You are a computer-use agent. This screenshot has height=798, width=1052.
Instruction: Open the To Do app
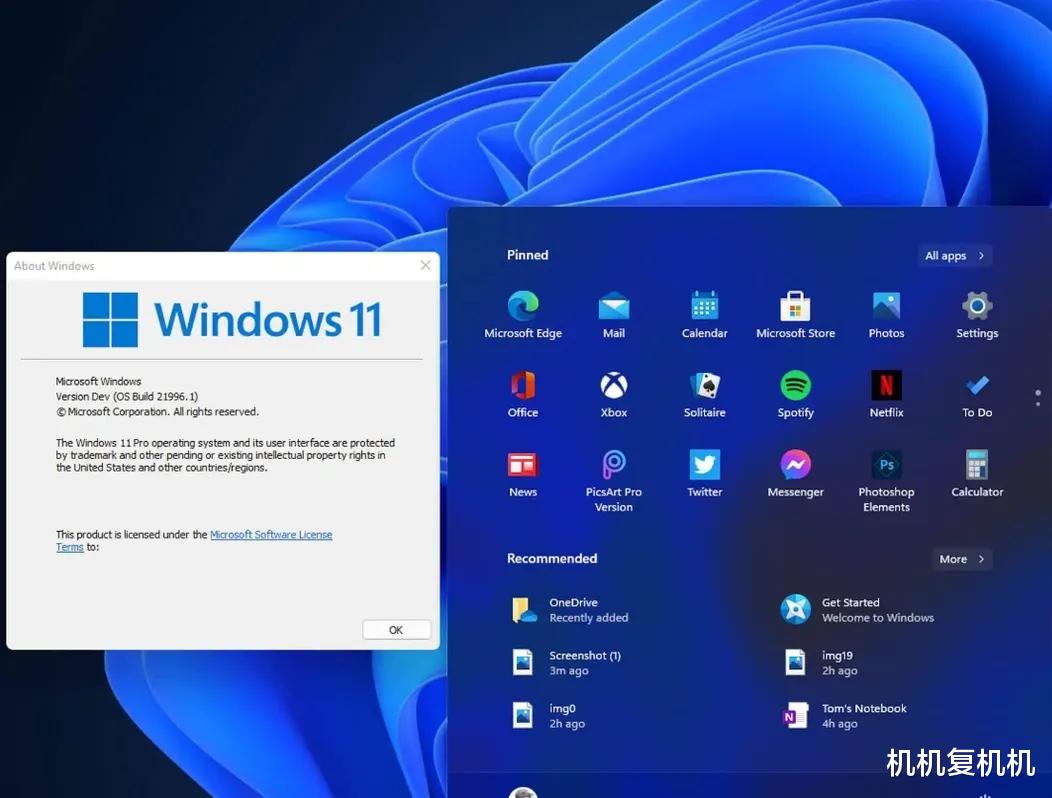pos(977,394)
